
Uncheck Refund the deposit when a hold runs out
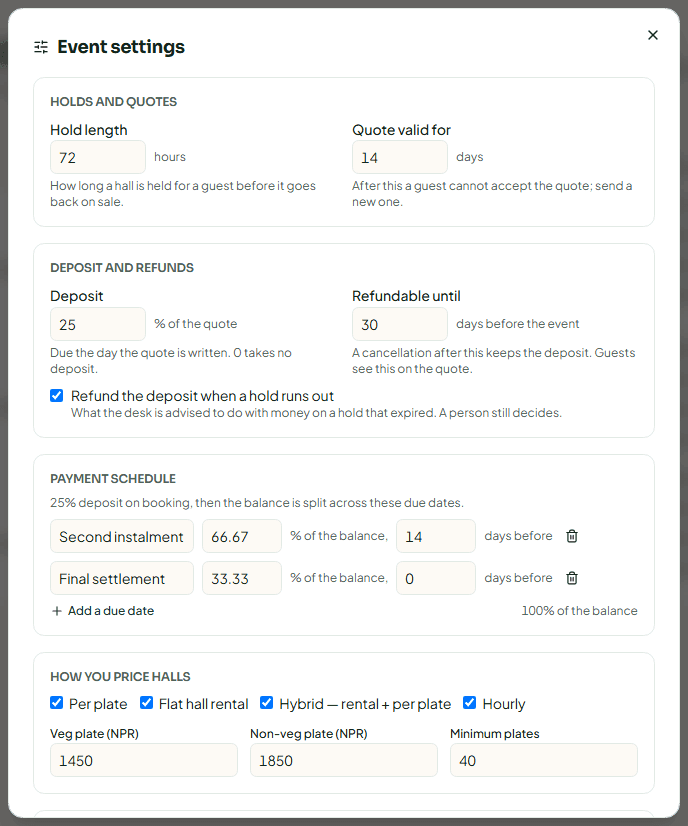click(56, 396)
